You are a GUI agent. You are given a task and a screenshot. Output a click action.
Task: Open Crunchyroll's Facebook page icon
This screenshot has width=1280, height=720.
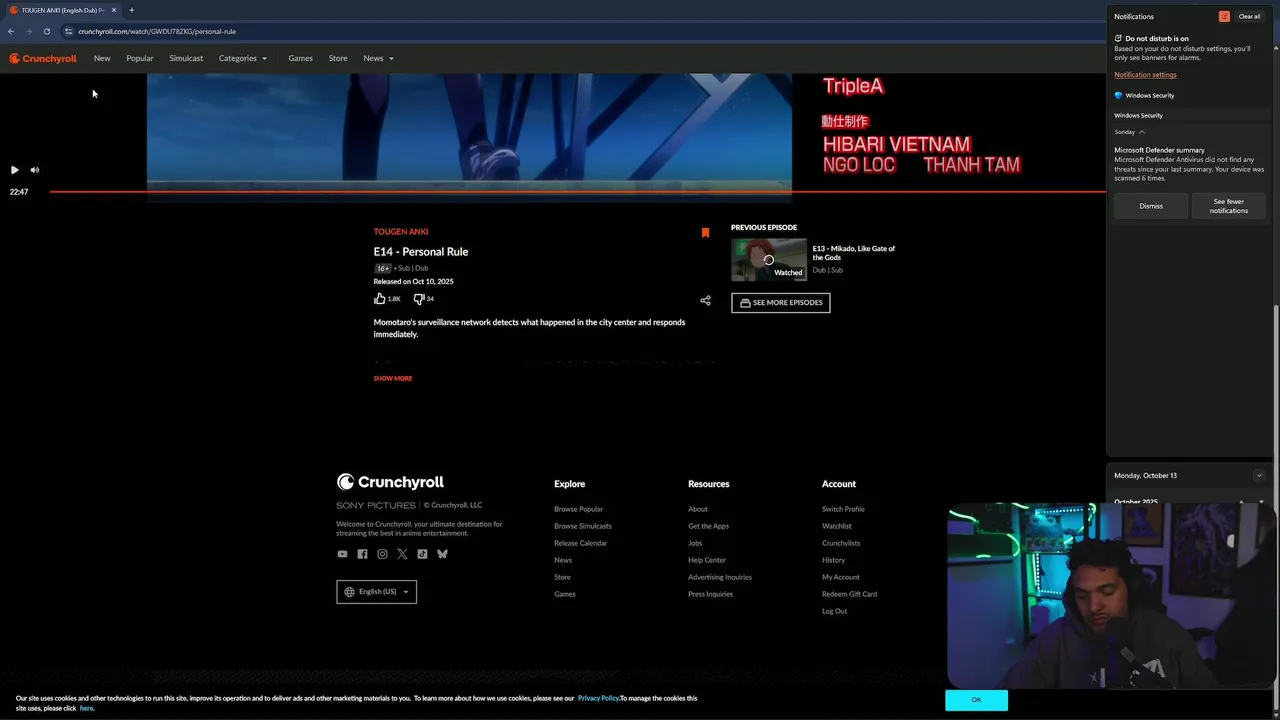(x=362, y=554)
